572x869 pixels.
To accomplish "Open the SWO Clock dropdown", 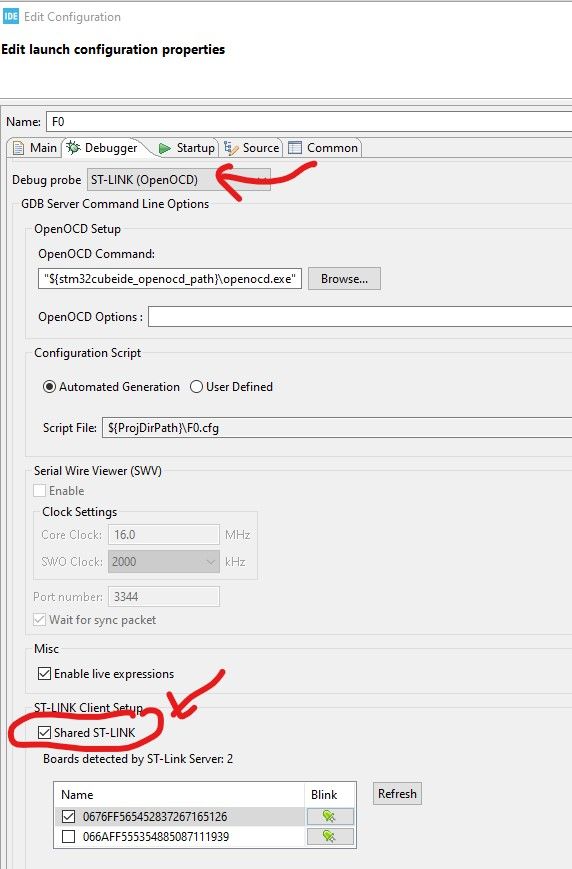I will (x=164, y=561).
